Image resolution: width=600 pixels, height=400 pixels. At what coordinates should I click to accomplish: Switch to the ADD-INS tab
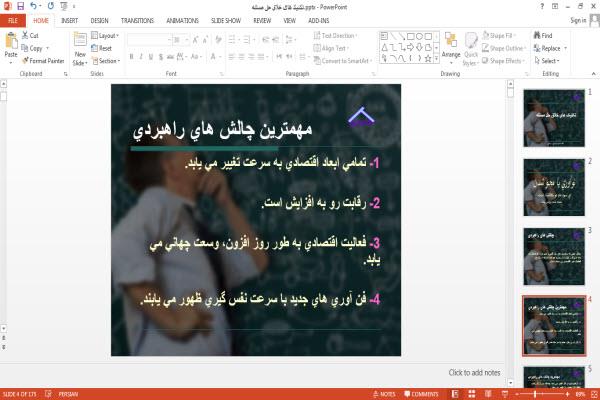pyautogui.click(x=318, y=21)
